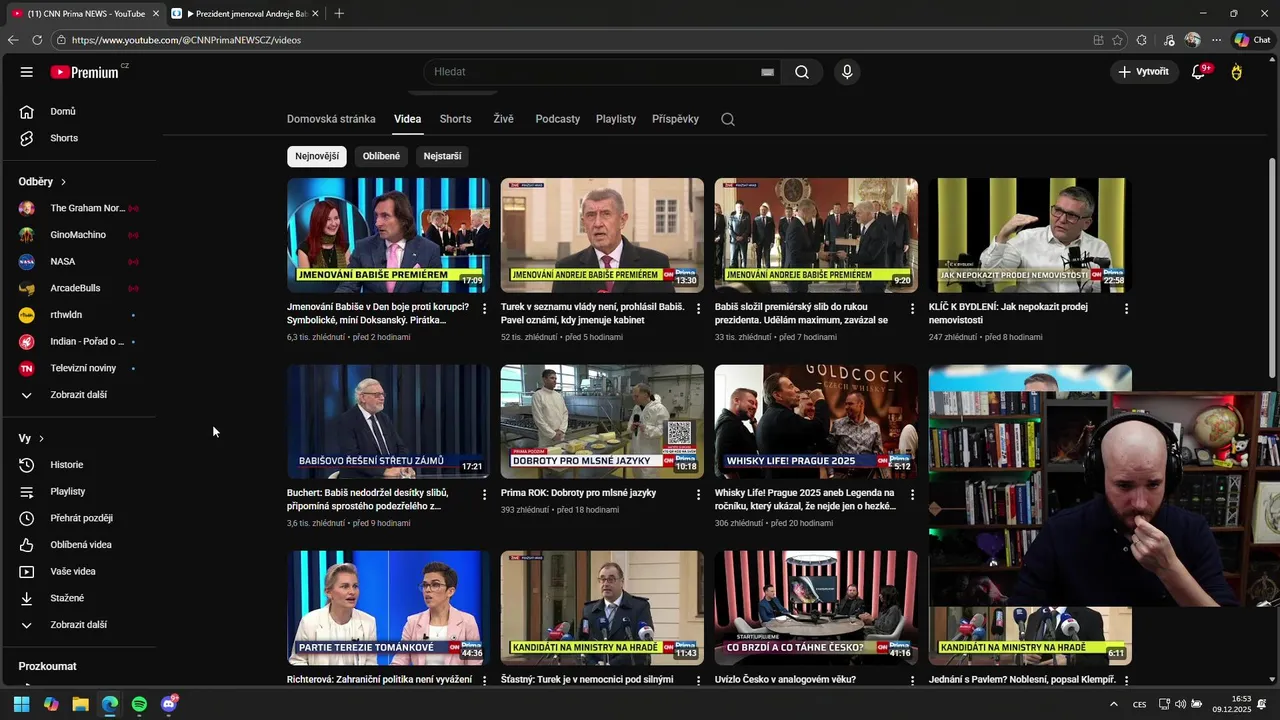Viewport: 1280px width, 720px height.
Task: Open Copilot Chat in browser toolbar
Action: (x=1253, y=40)
